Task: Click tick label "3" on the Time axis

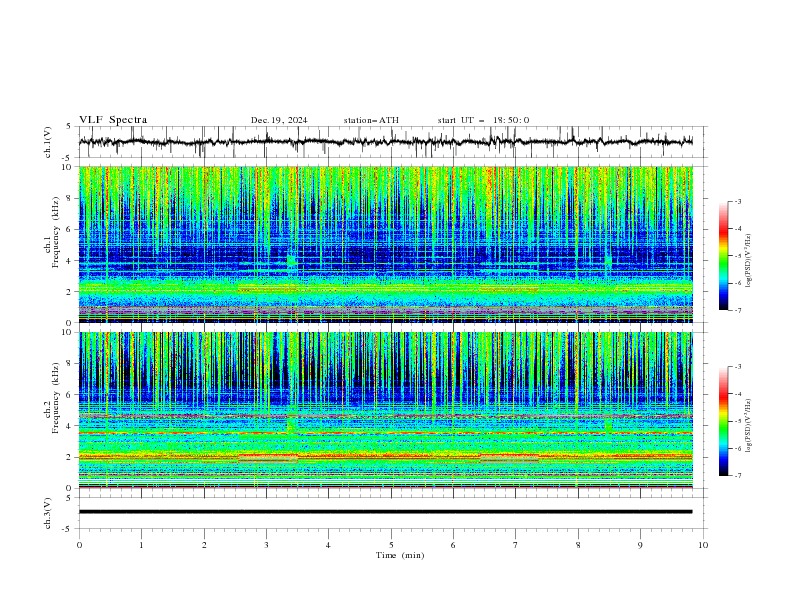Action: (x=266, y=545)
